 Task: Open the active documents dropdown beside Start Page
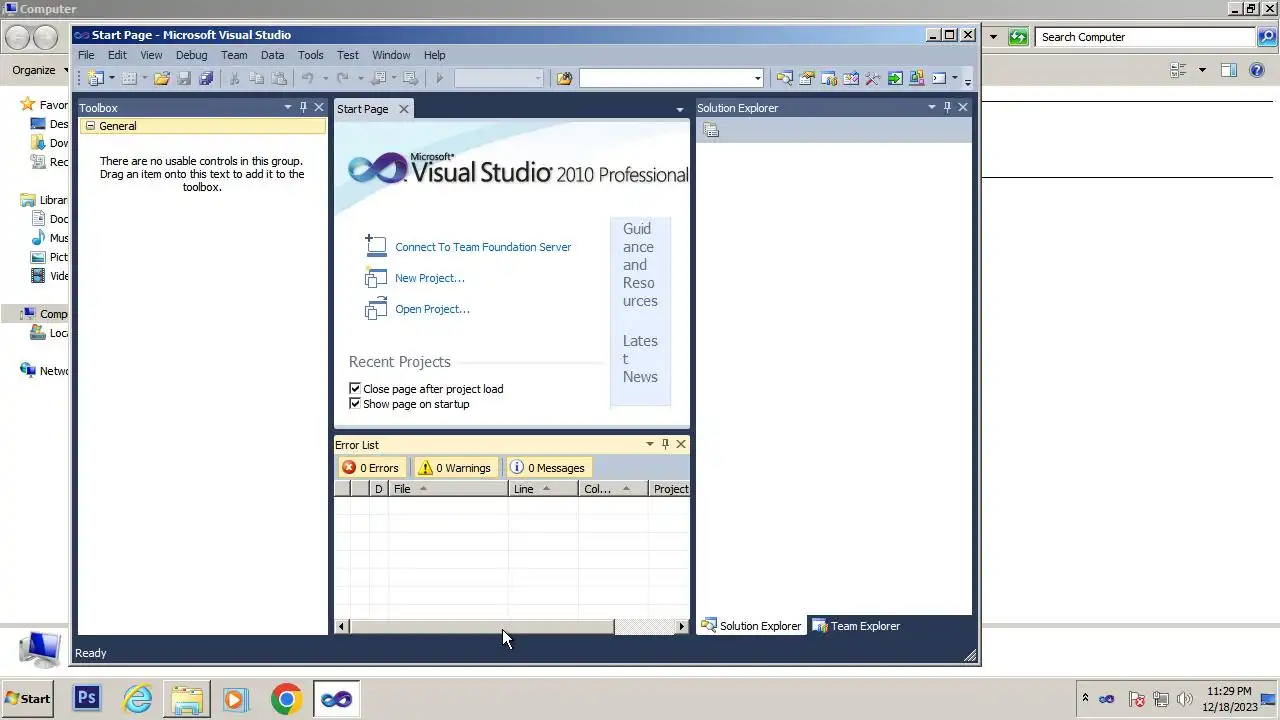pos(680,109)
